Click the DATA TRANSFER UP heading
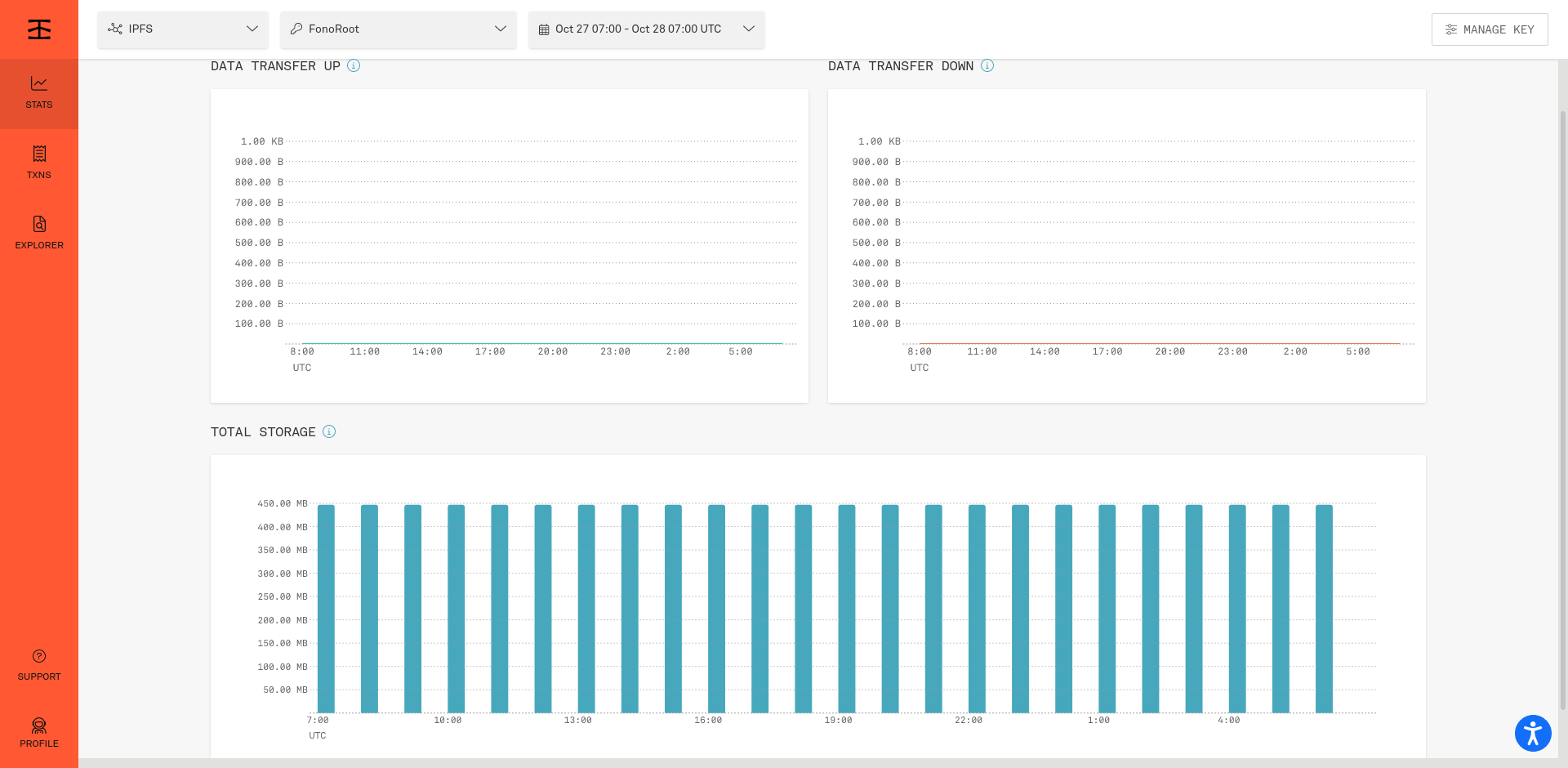The height and width of the screenshot is (768, 1568). tap(275, 66)
